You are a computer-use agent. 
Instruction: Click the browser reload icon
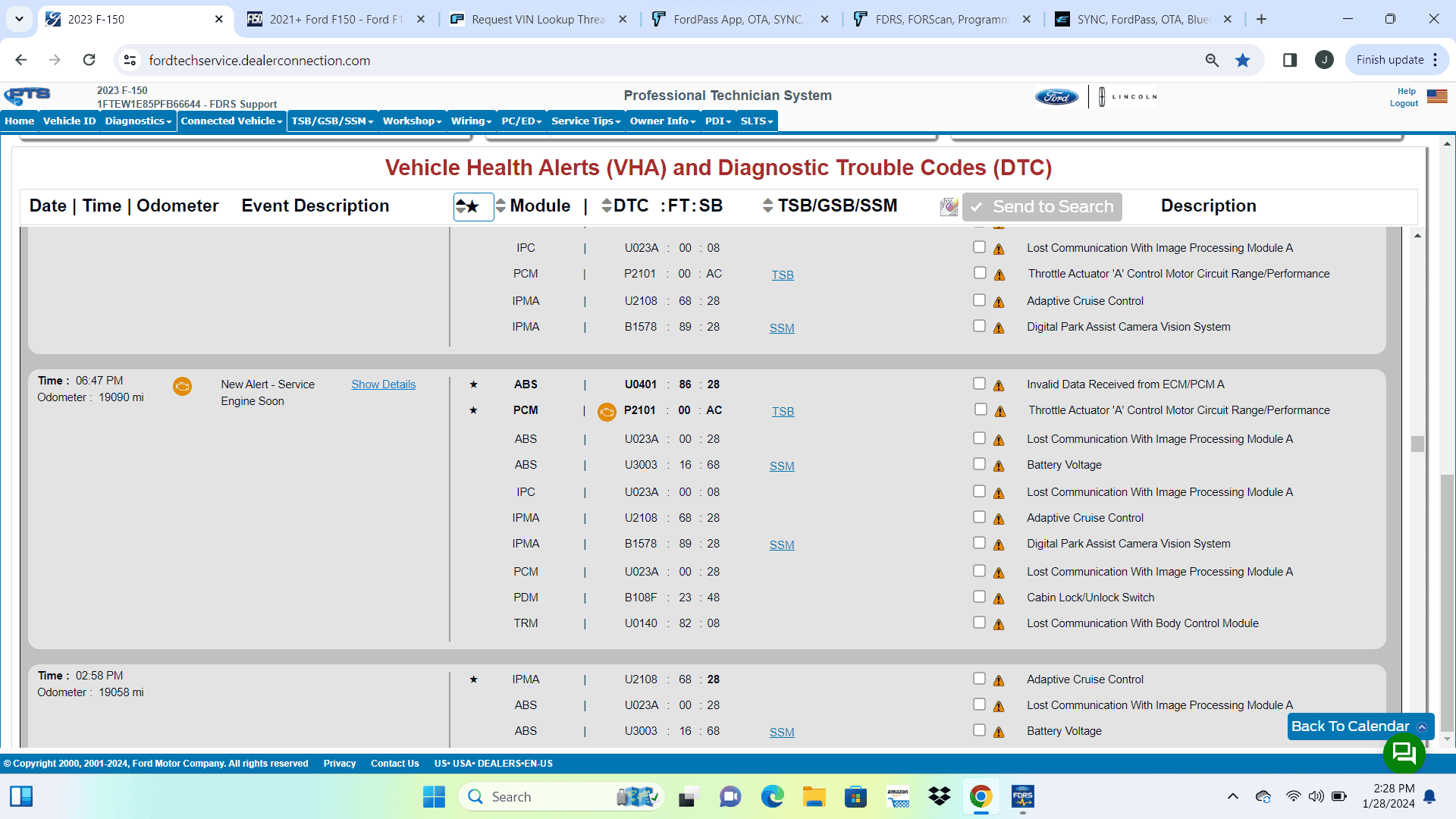[x=89, y=60]
